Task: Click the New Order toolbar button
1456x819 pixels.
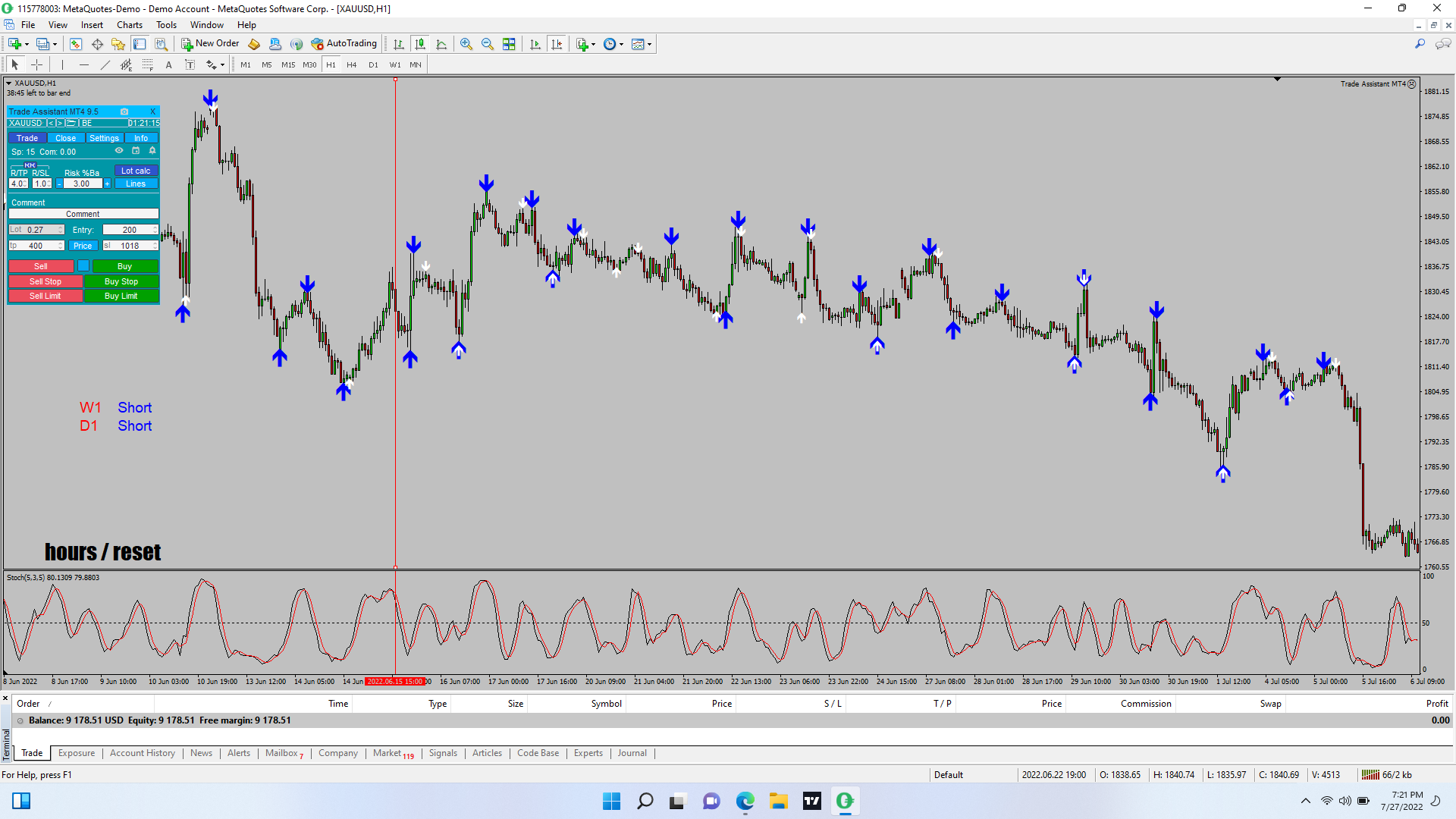Action: click(210, 44)
